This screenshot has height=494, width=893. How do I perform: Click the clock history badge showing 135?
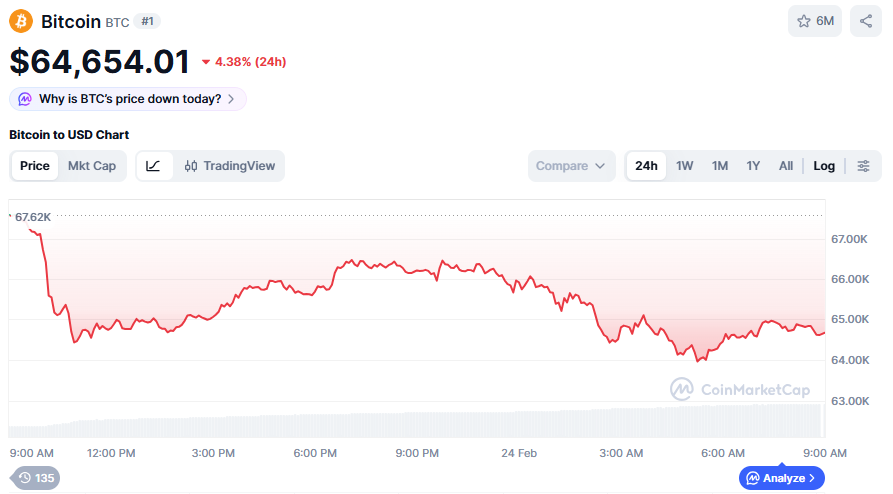click(x=36, y=478)
